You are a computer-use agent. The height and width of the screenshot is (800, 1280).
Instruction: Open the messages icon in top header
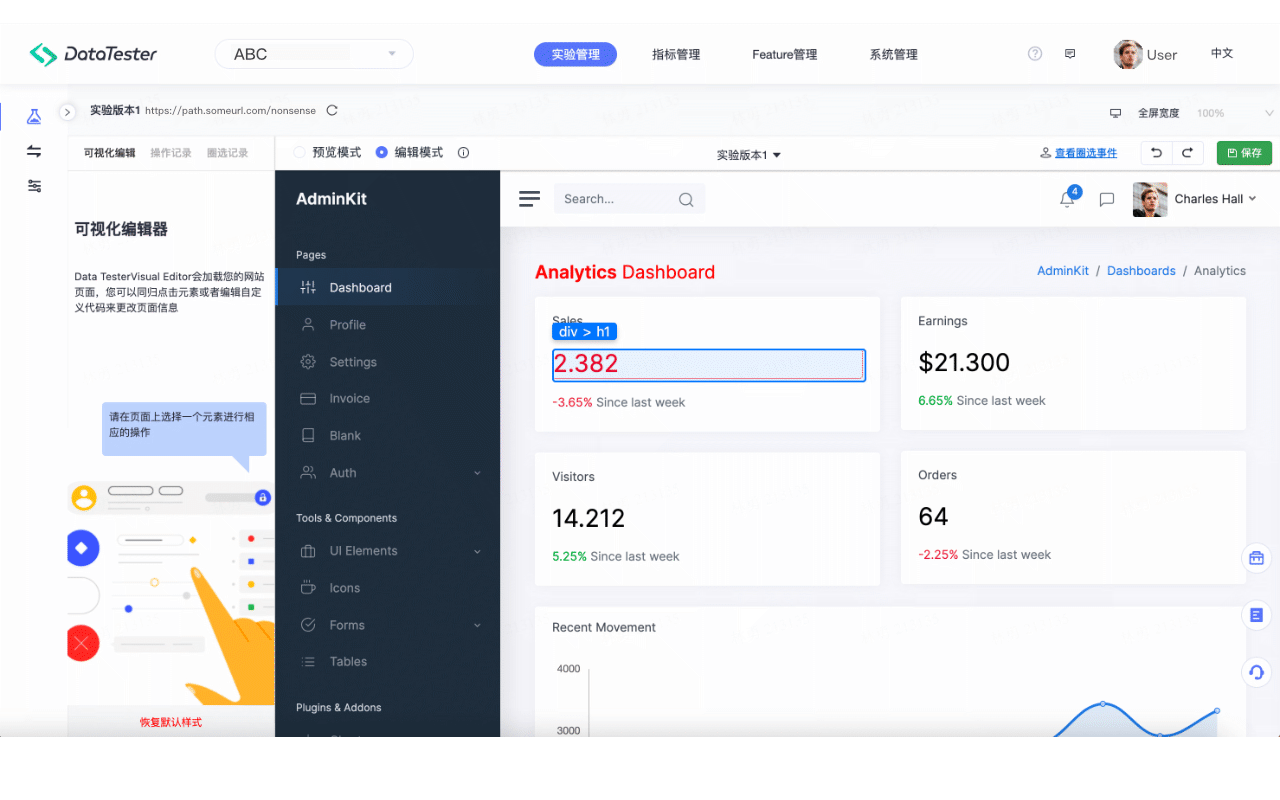pos(1070,54)
